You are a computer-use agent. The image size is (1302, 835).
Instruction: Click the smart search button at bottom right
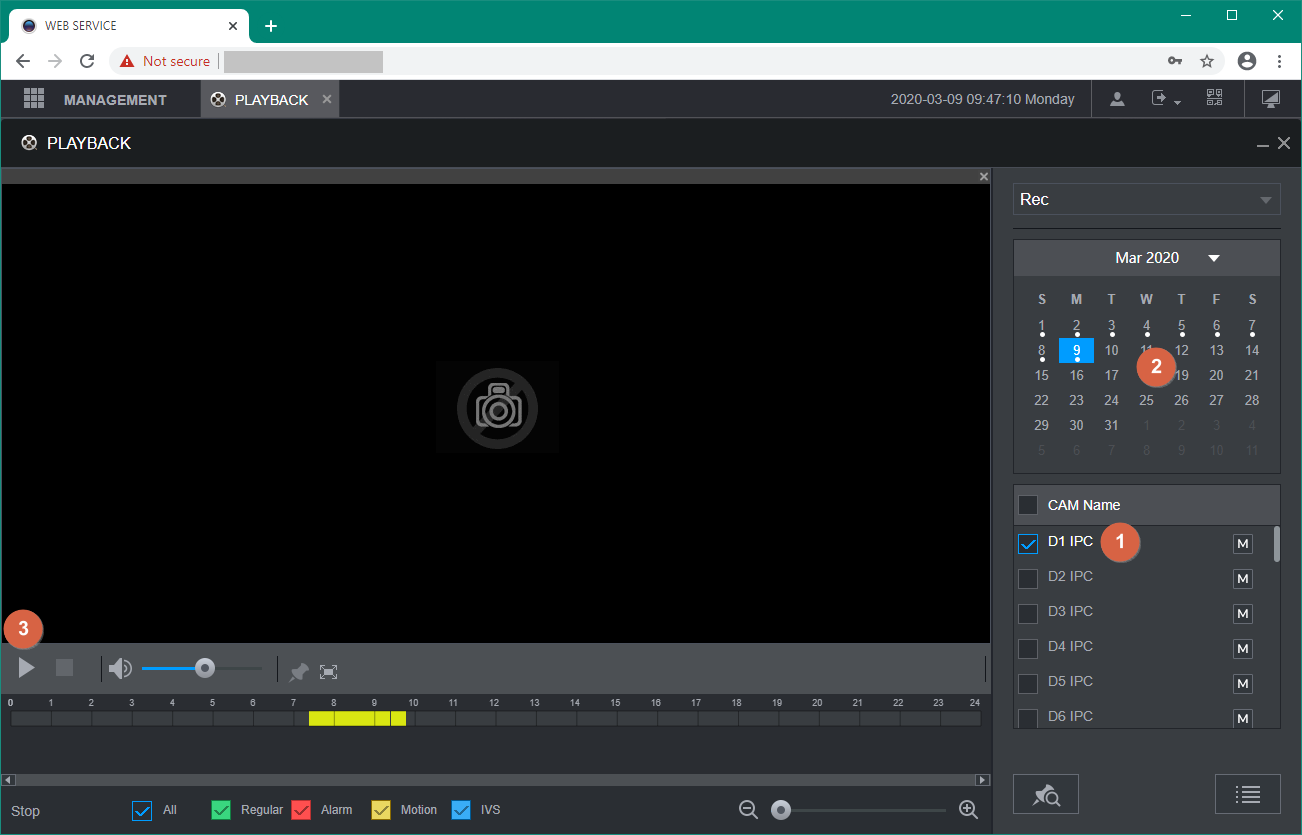point(1045,794)
